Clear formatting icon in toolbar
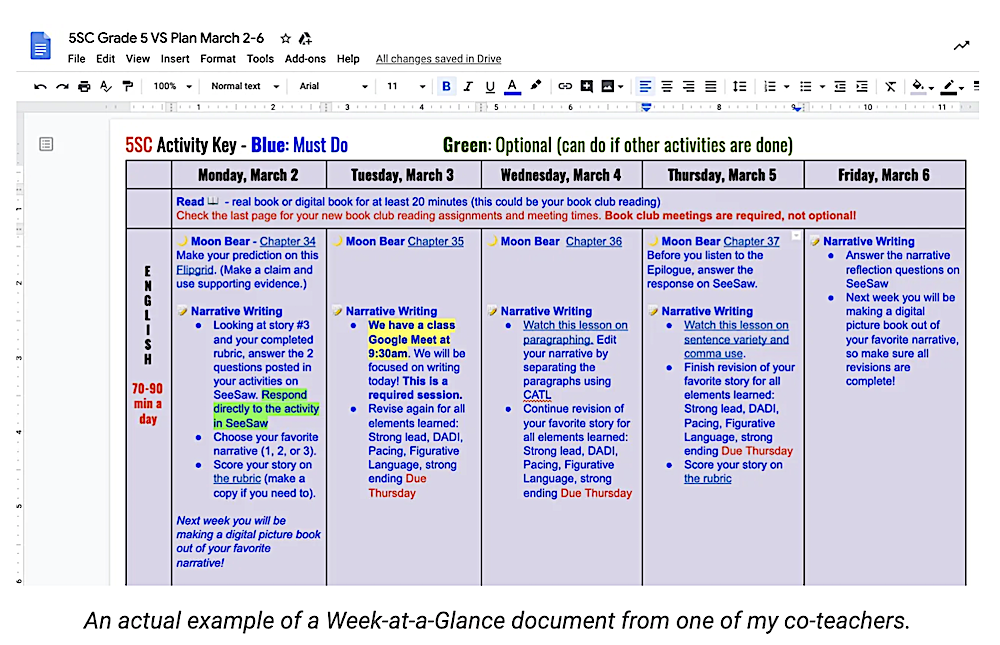 click(890, 86)
